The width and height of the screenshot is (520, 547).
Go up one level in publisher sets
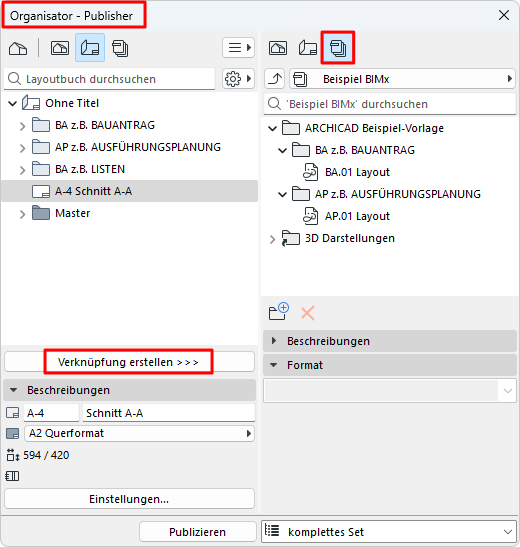[x=275, y=79]
